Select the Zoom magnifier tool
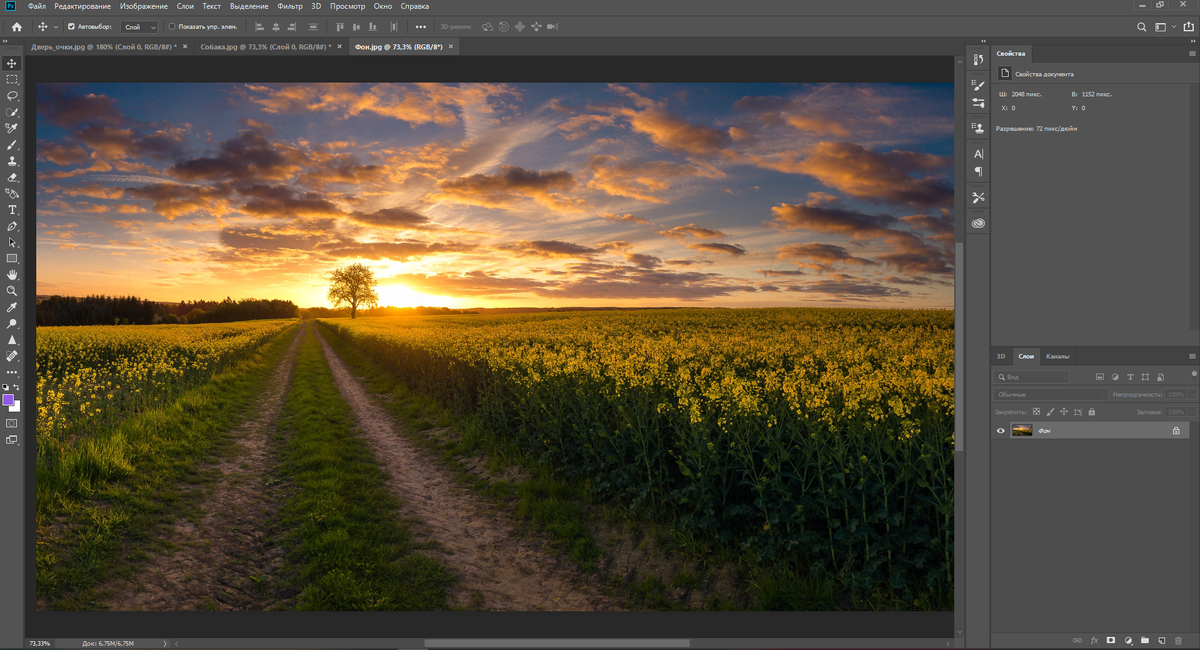The height and width of the screenshot is (650, 1200). 12,291
